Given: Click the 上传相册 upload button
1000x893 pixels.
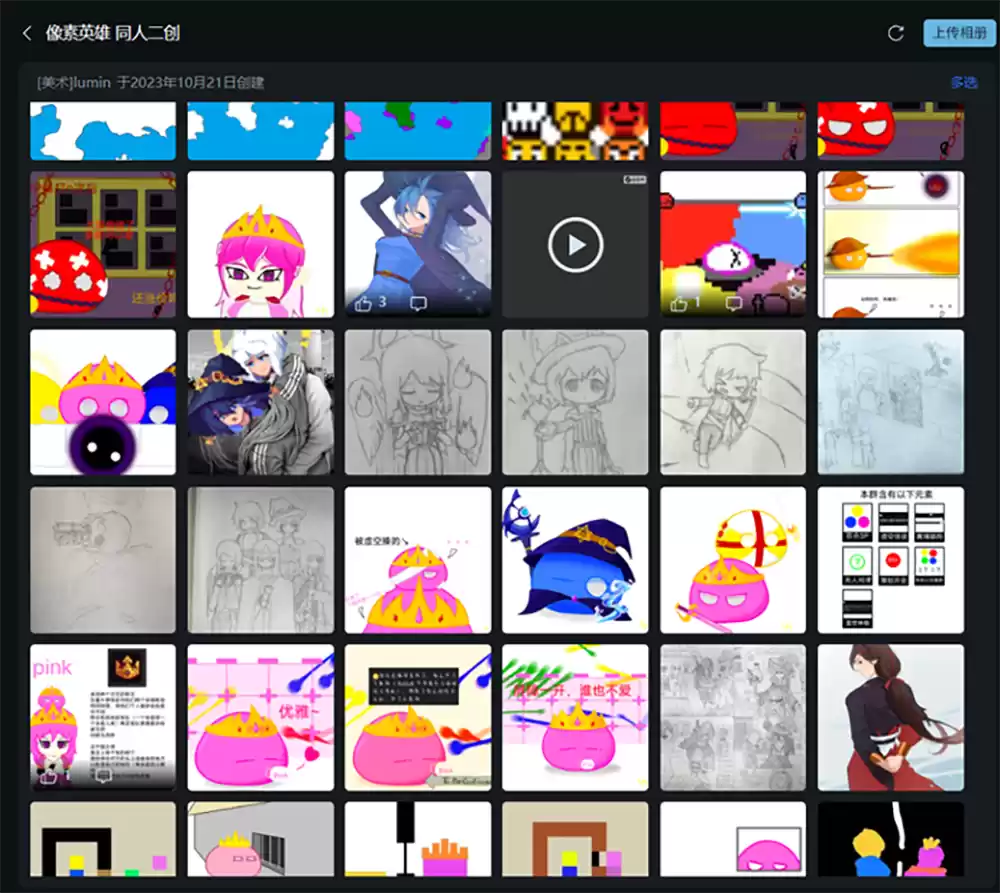Looking at the screenshot, I should coord(959,33).
